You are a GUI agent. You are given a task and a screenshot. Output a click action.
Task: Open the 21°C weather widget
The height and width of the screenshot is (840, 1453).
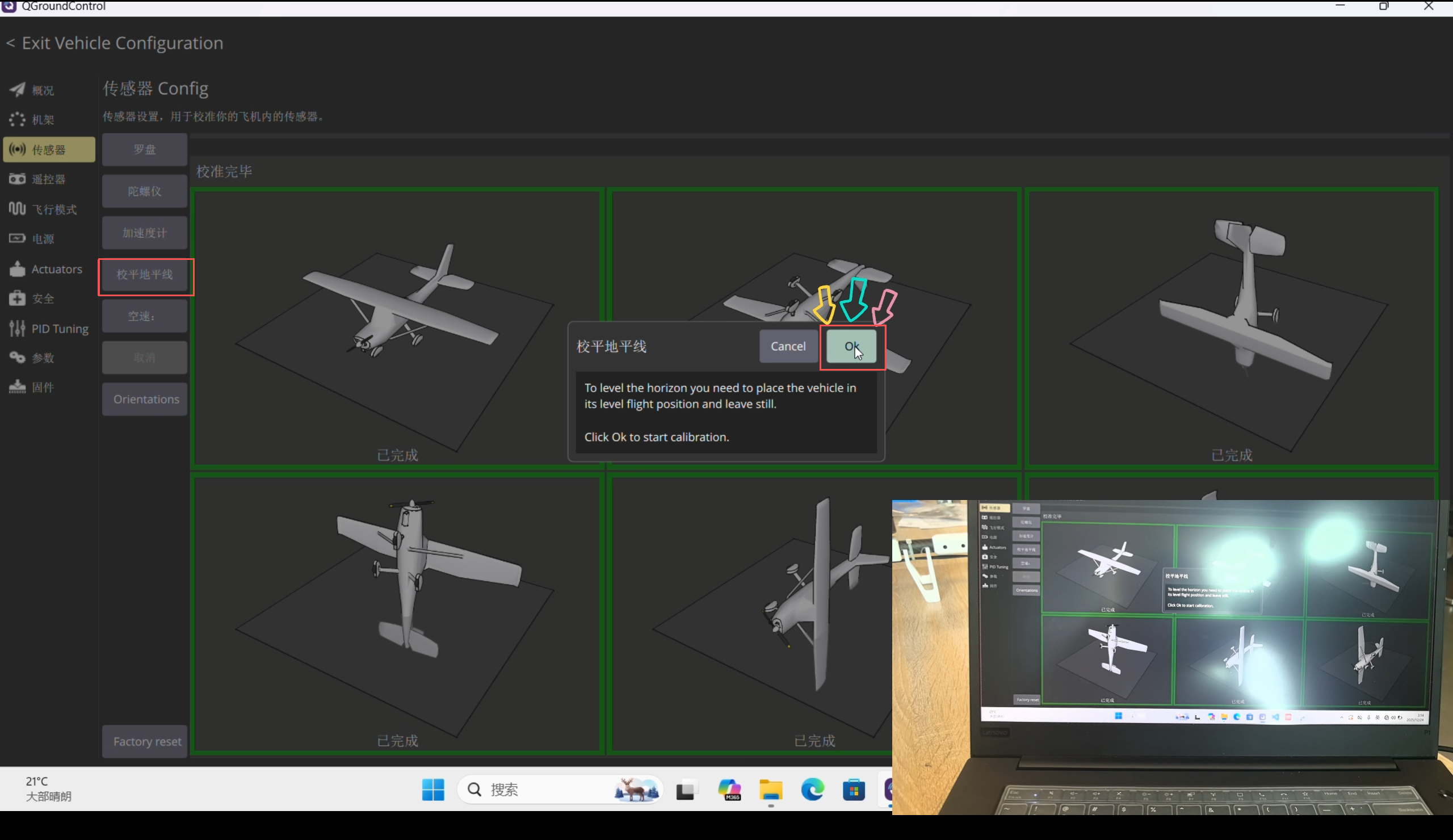[x=48, y=789]
